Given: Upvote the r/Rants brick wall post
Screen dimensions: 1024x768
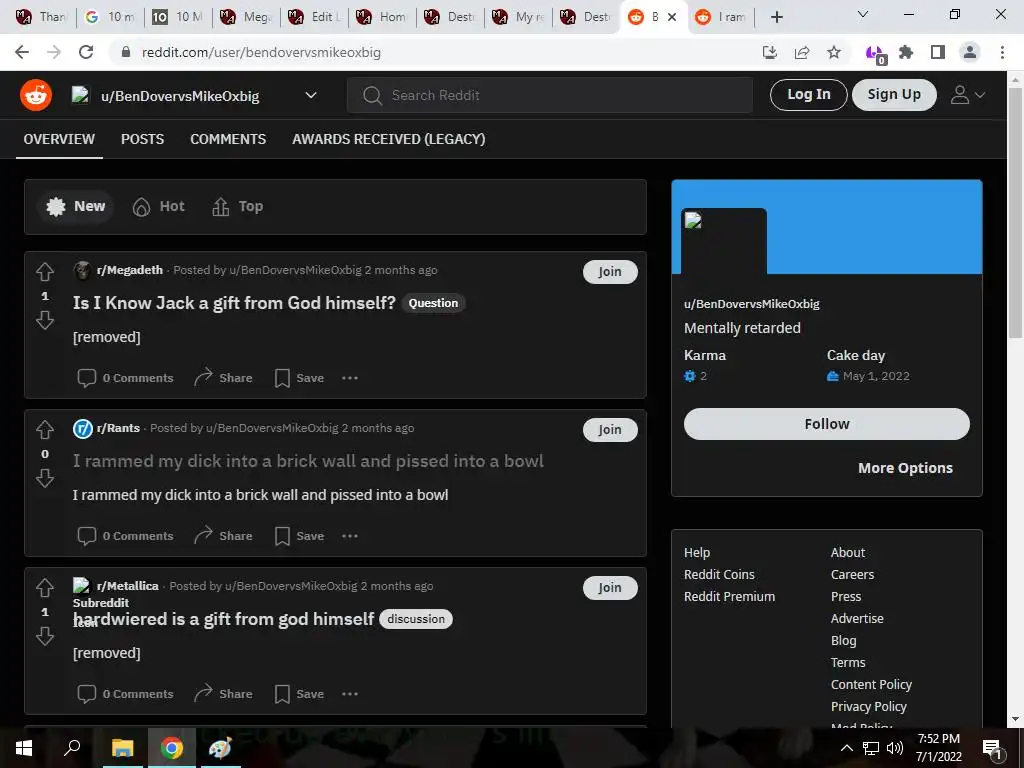Looking at the screenshot, I should 44,430.
